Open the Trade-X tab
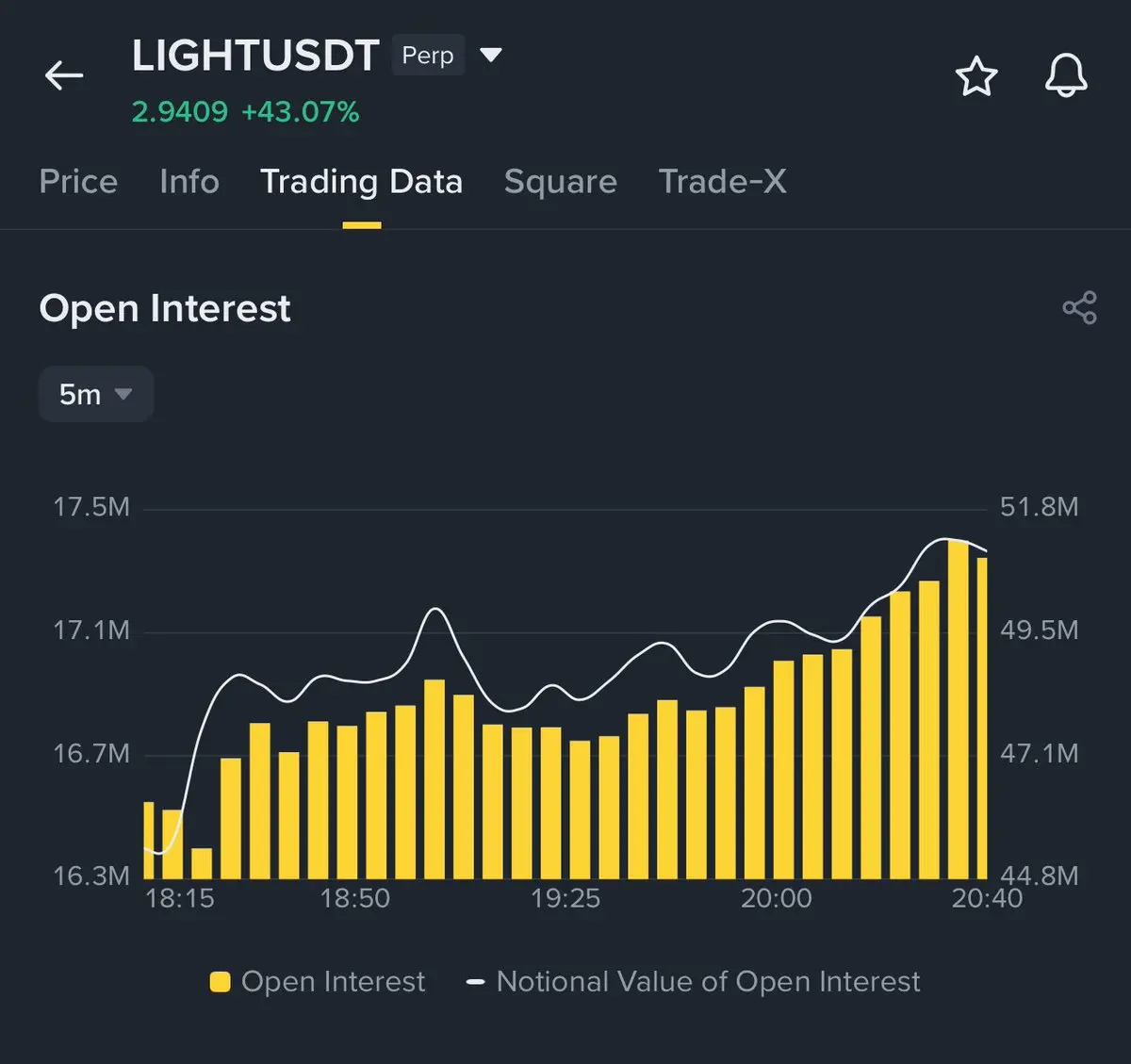Viewport: 1131px width, 1064px height. (x=722, y=181)
